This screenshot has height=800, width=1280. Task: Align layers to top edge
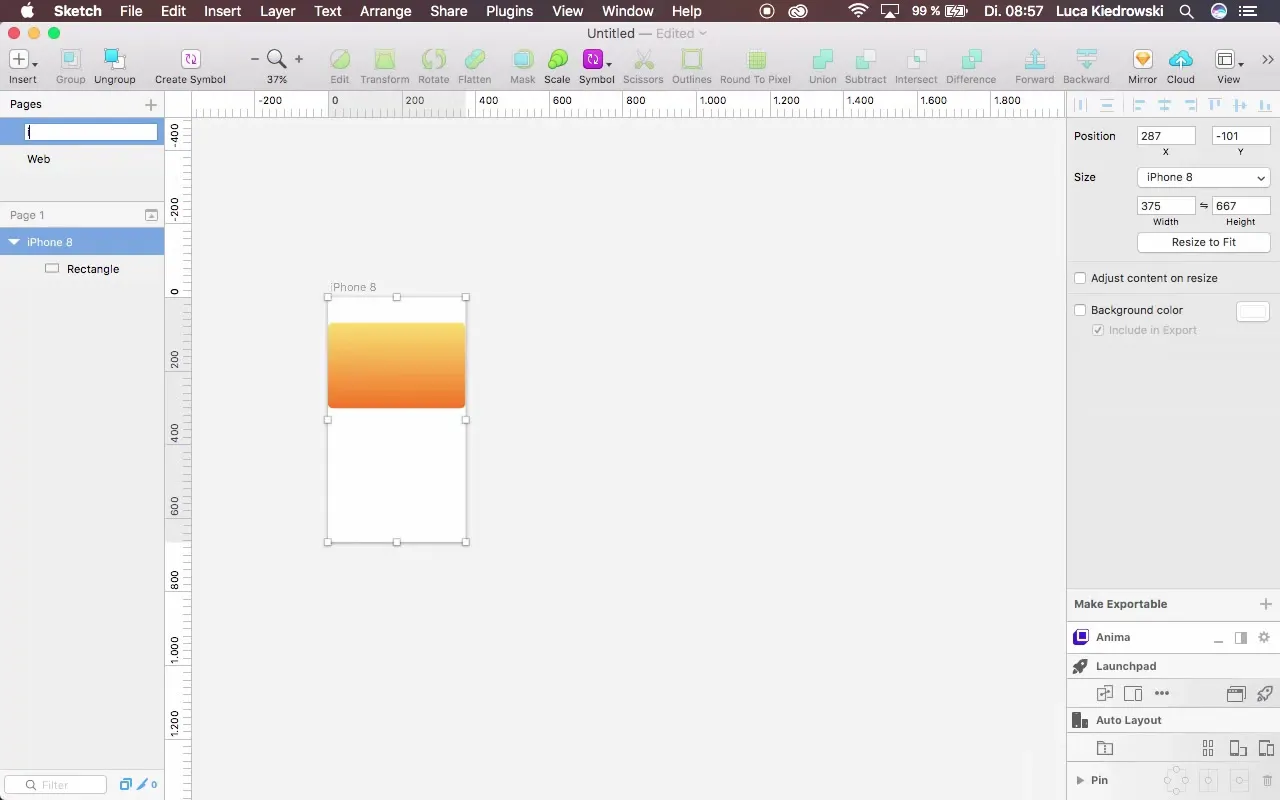point(1215,104)
